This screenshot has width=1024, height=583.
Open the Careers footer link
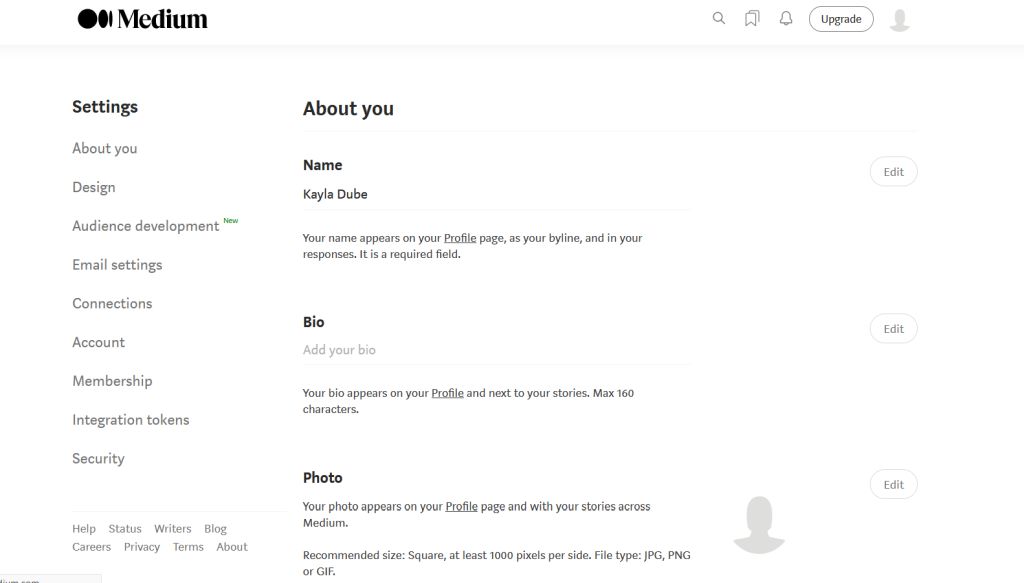[x=91, y=547]
